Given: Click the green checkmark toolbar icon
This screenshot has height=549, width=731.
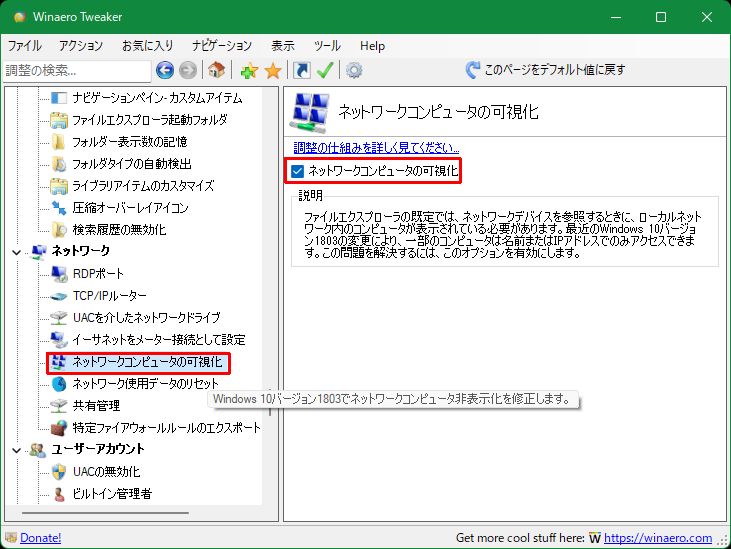Looking at the screenshot, I should tap(325, 70).
